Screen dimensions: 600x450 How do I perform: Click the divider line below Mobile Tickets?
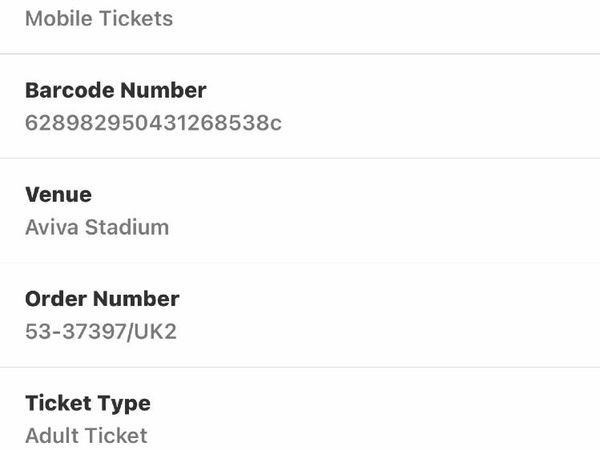300,54
